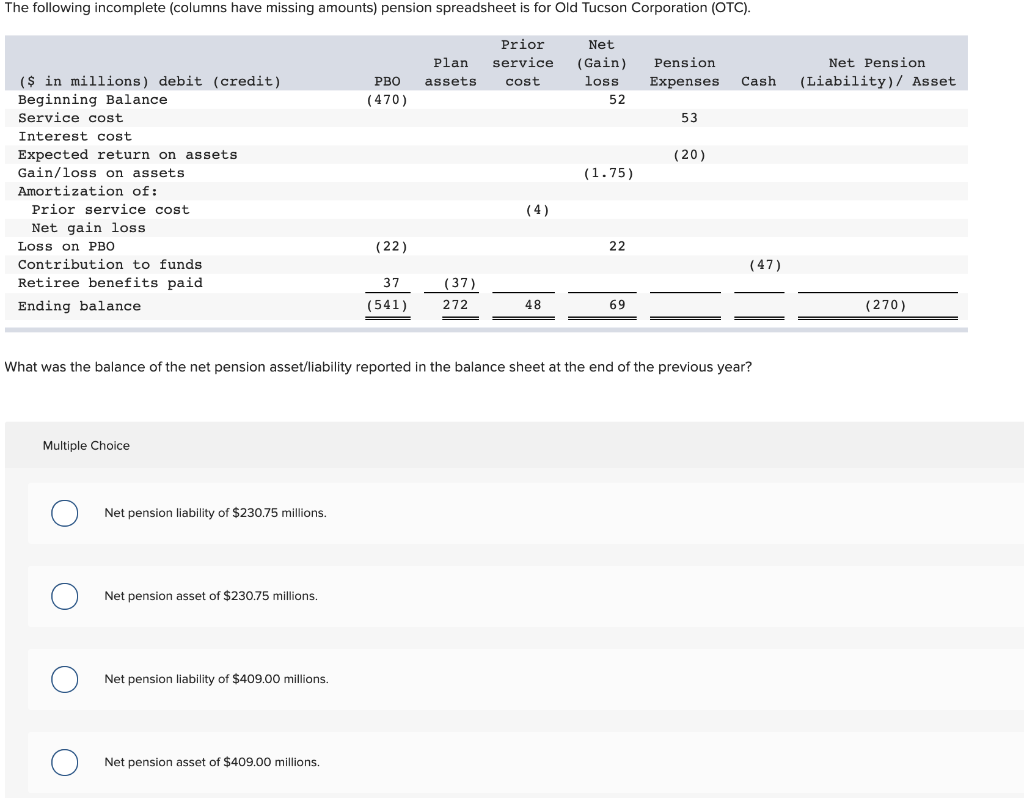The image size is (1024, 798).
Task: Select the radio button for $409.00 millions asset
Action: (x=64, y=762)
